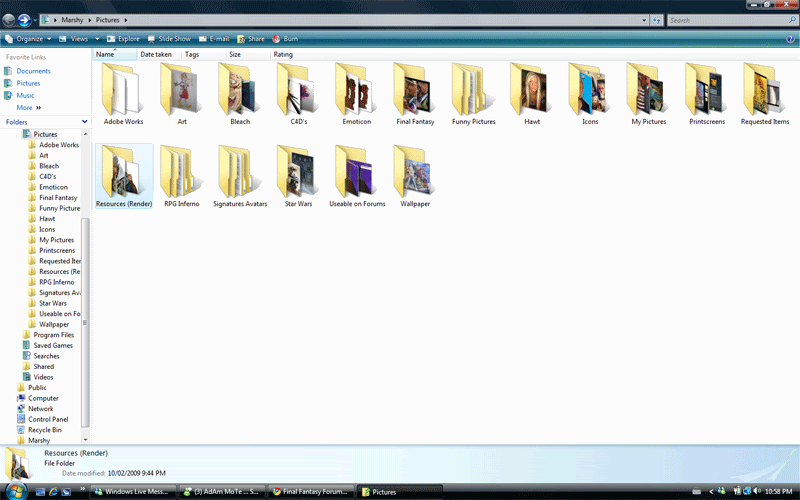800x500 pixels.
Task: Select the Emoticon folder icon
Action: (x=356, y=90)
